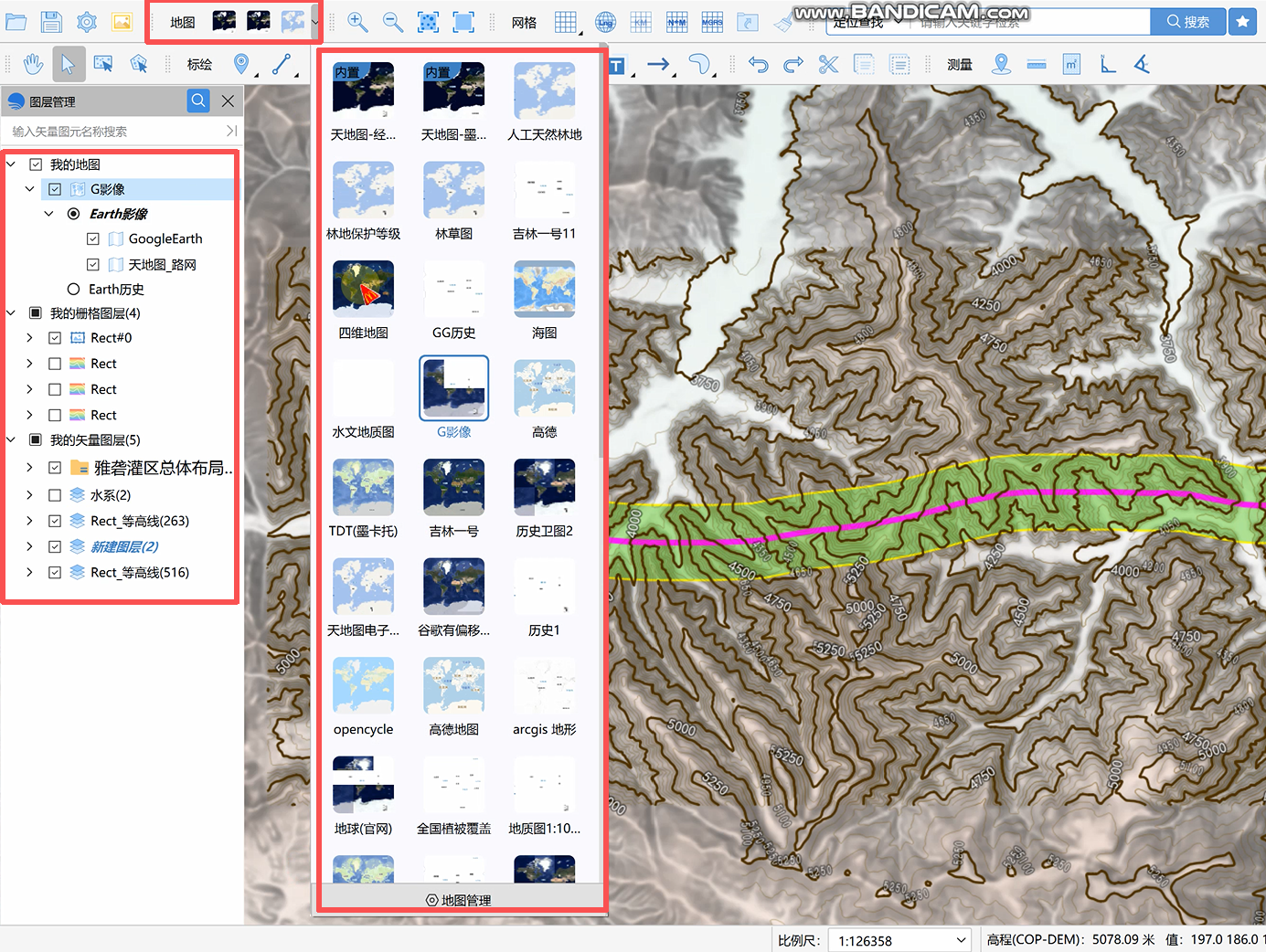
Task: Collapse the 我的地图 tree node
Action: click(x=11, y=164)
